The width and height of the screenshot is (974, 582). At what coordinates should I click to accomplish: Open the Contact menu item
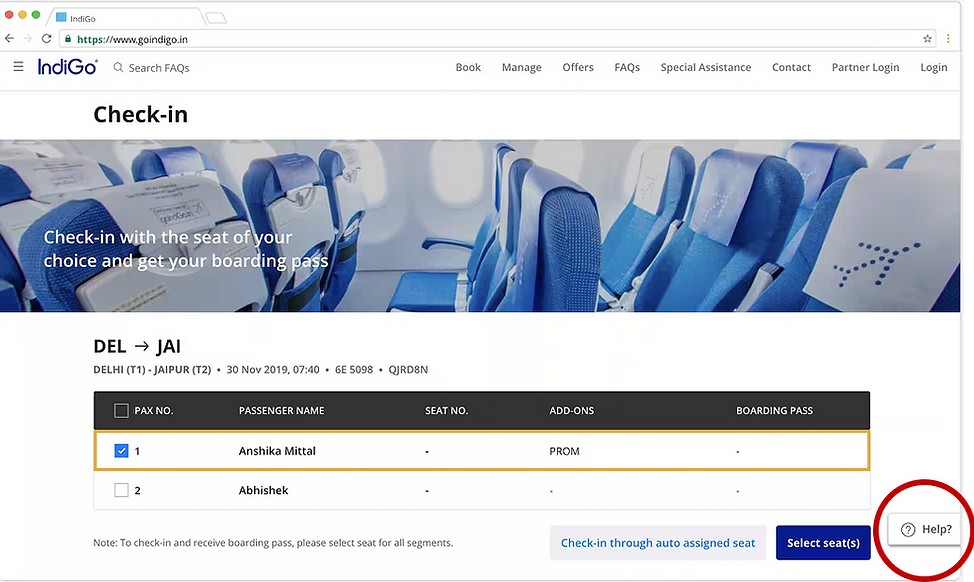click(x=791, y=67)
